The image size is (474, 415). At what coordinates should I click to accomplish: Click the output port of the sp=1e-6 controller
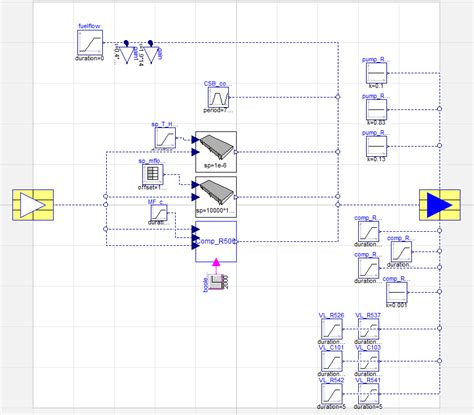[x=236, y=152]
